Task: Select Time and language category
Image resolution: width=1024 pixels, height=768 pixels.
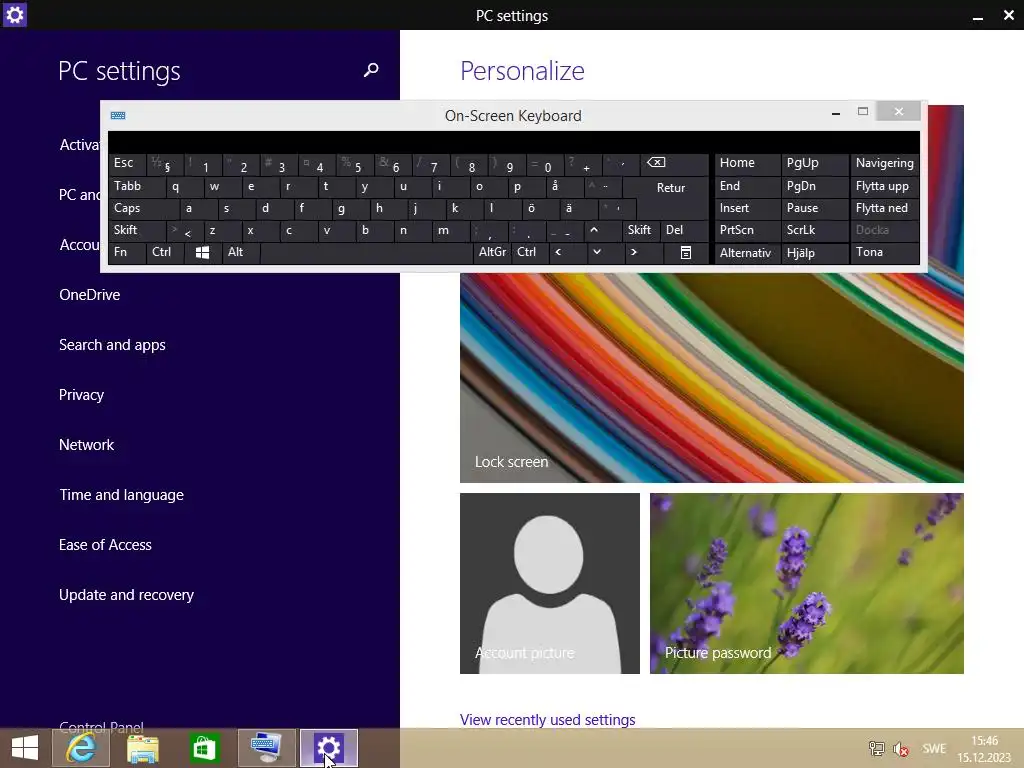Action: click(x=121, y=495)
